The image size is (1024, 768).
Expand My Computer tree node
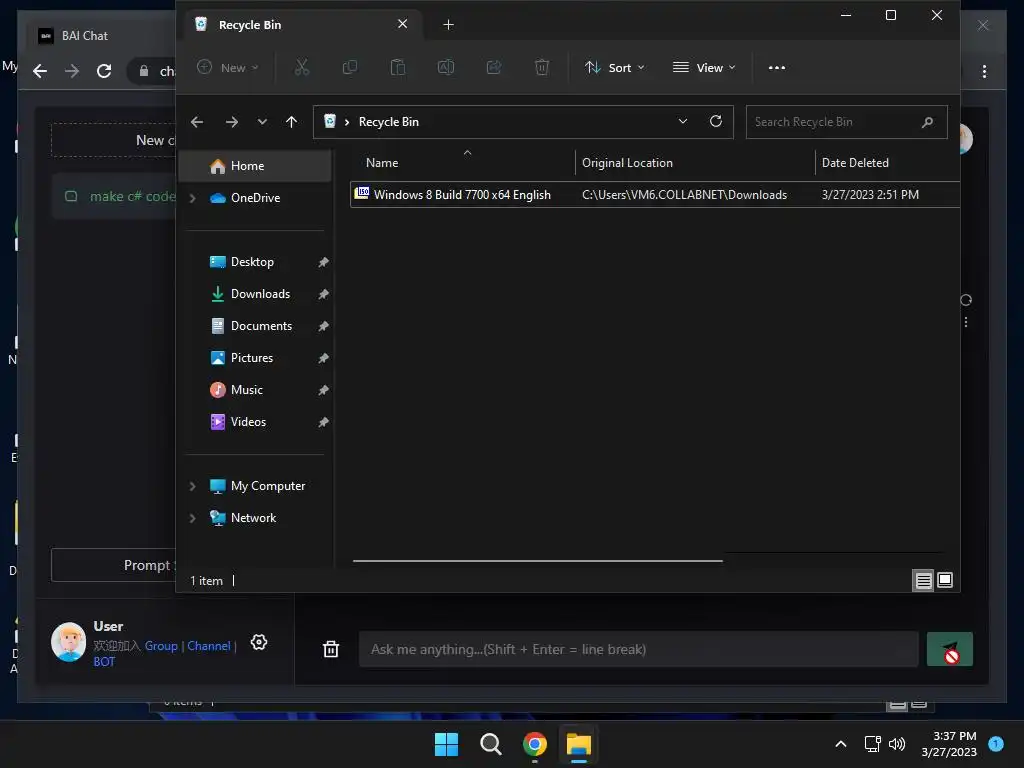point(193,487)
